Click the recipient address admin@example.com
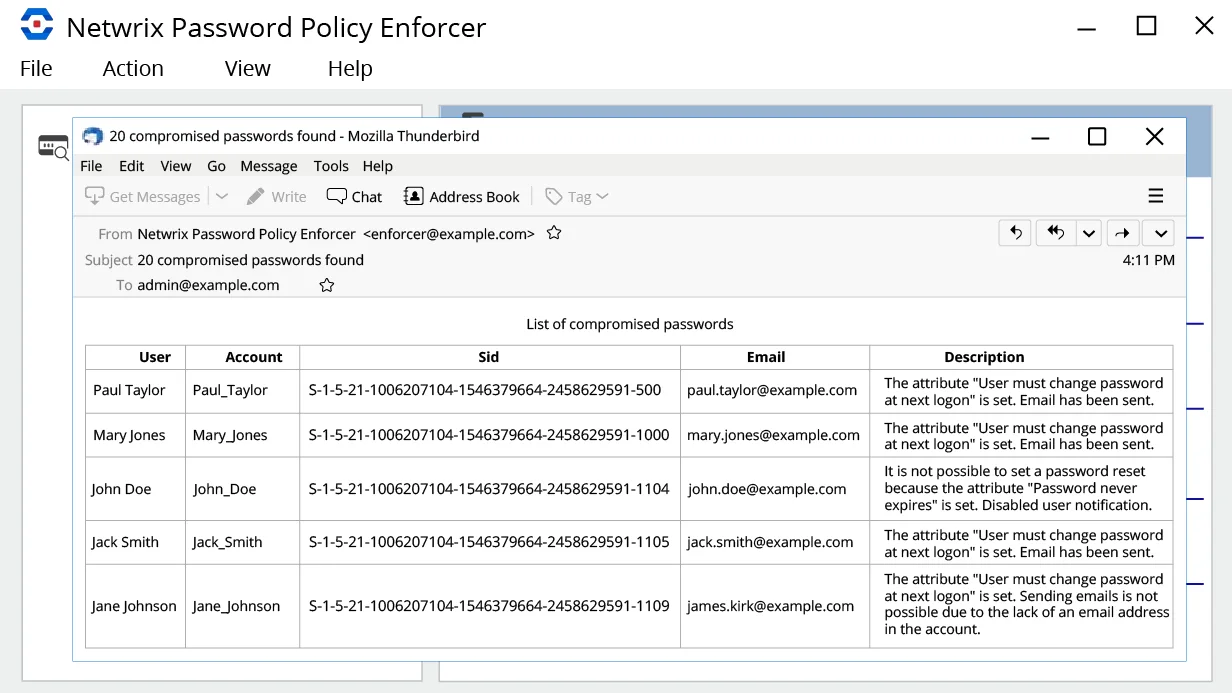1232x693 pixels. pos(208,285)
